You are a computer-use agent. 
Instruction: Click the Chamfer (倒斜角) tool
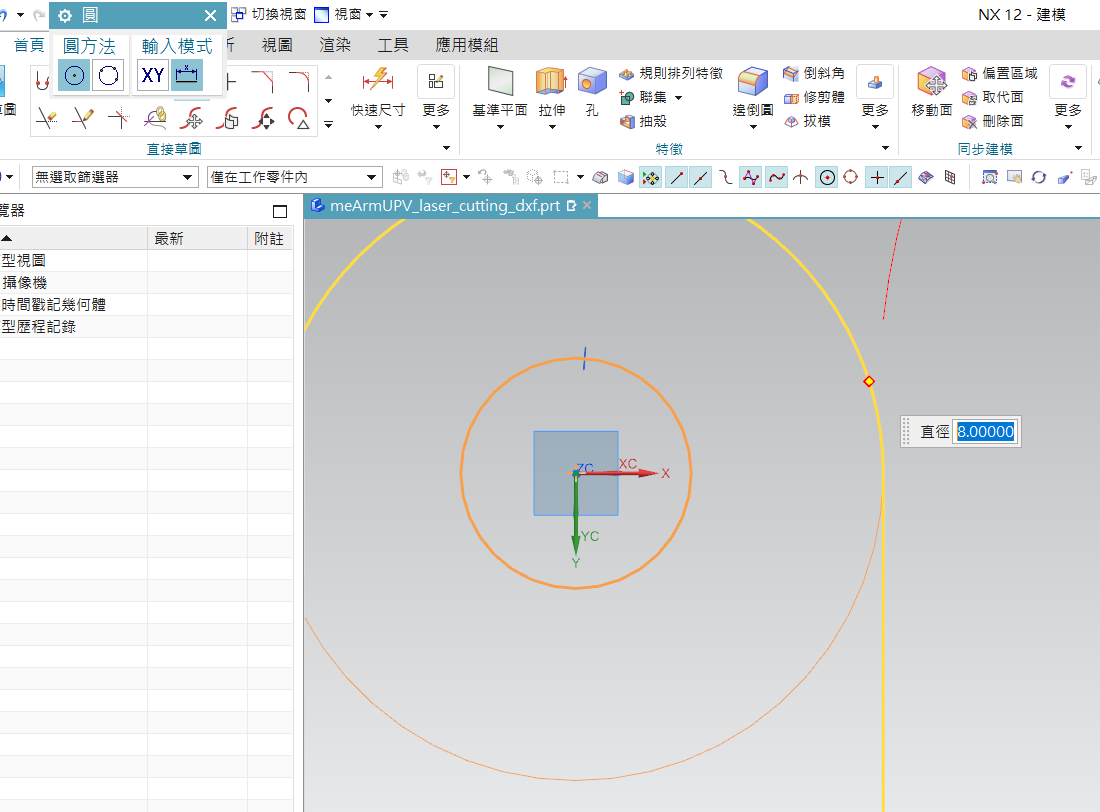[x=814, y=73]
